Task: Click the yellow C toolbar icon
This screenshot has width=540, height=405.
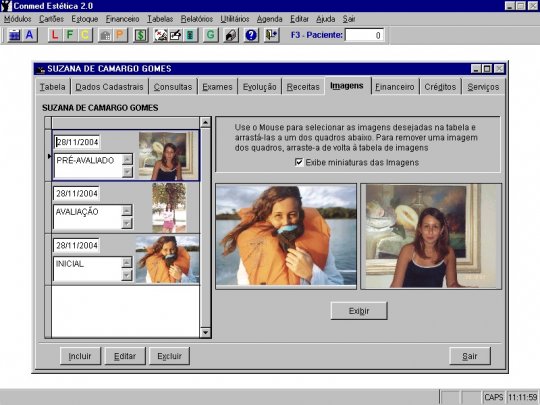Action: click(x=85, y=35)
